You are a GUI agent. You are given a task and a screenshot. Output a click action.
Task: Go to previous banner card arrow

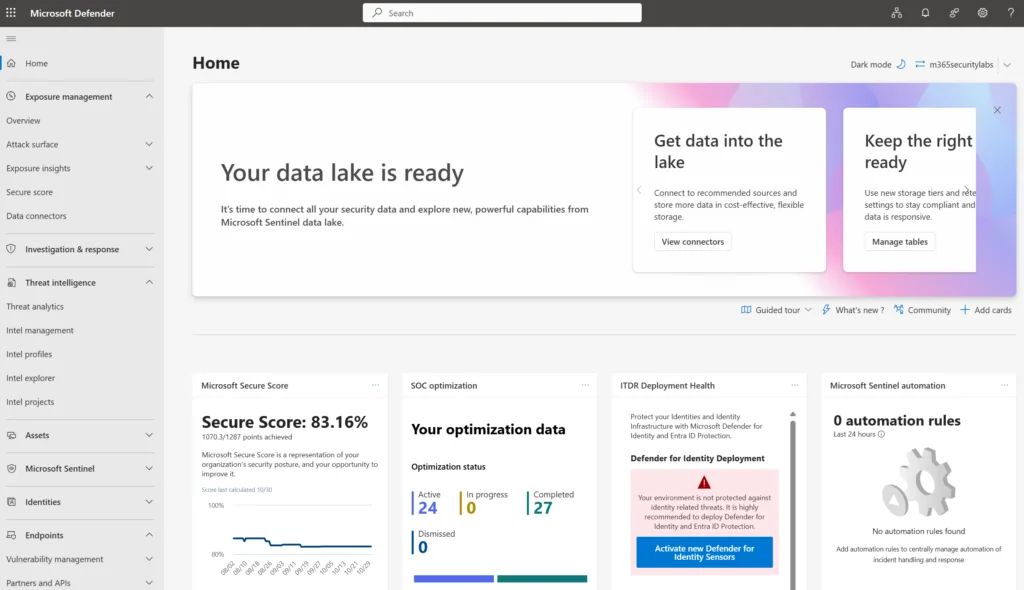coord(639,190)
